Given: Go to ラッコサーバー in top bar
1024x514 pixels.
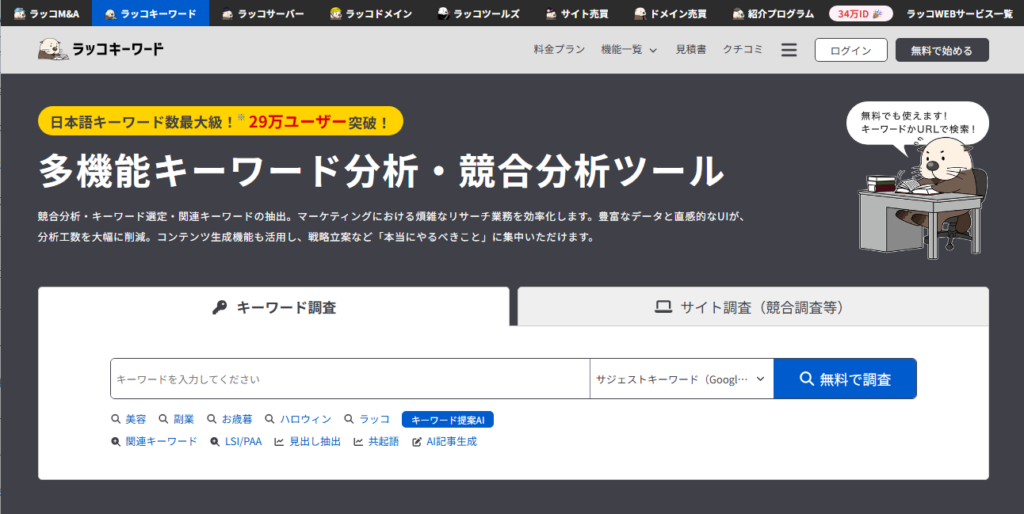Looking at the screenshot, I should click(x=263, y=13).
